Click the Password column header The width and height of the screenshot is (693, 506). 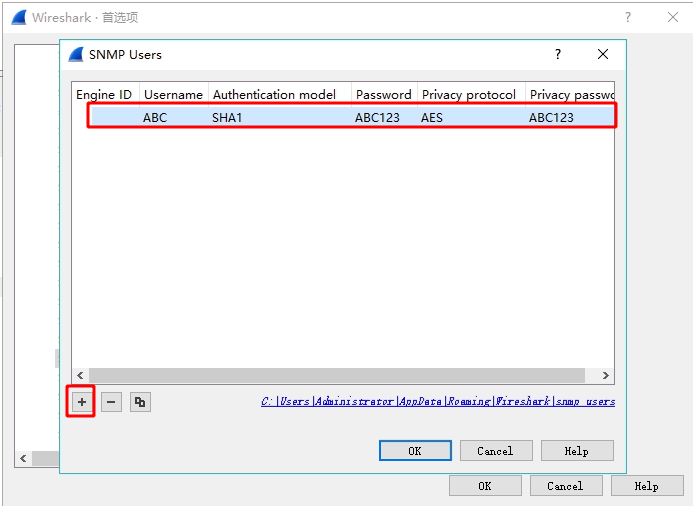(384, 95)
